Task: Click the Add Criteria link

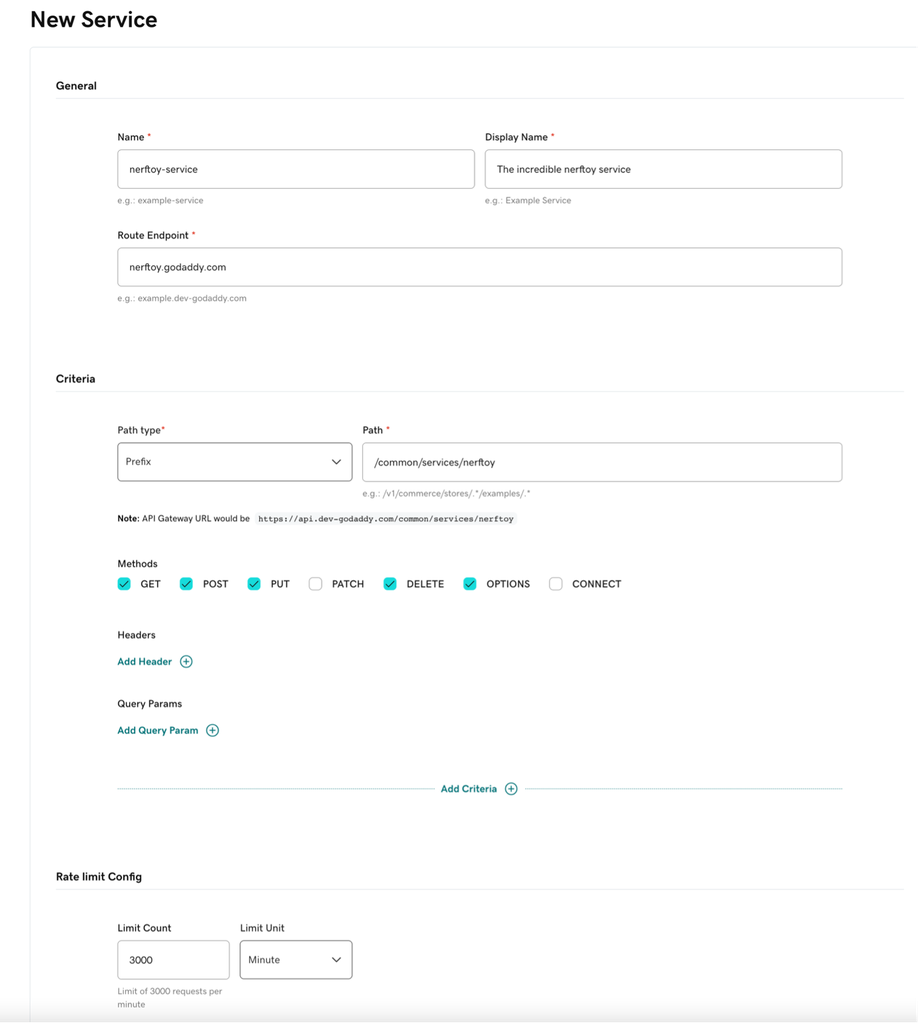Action: point(468,789)
